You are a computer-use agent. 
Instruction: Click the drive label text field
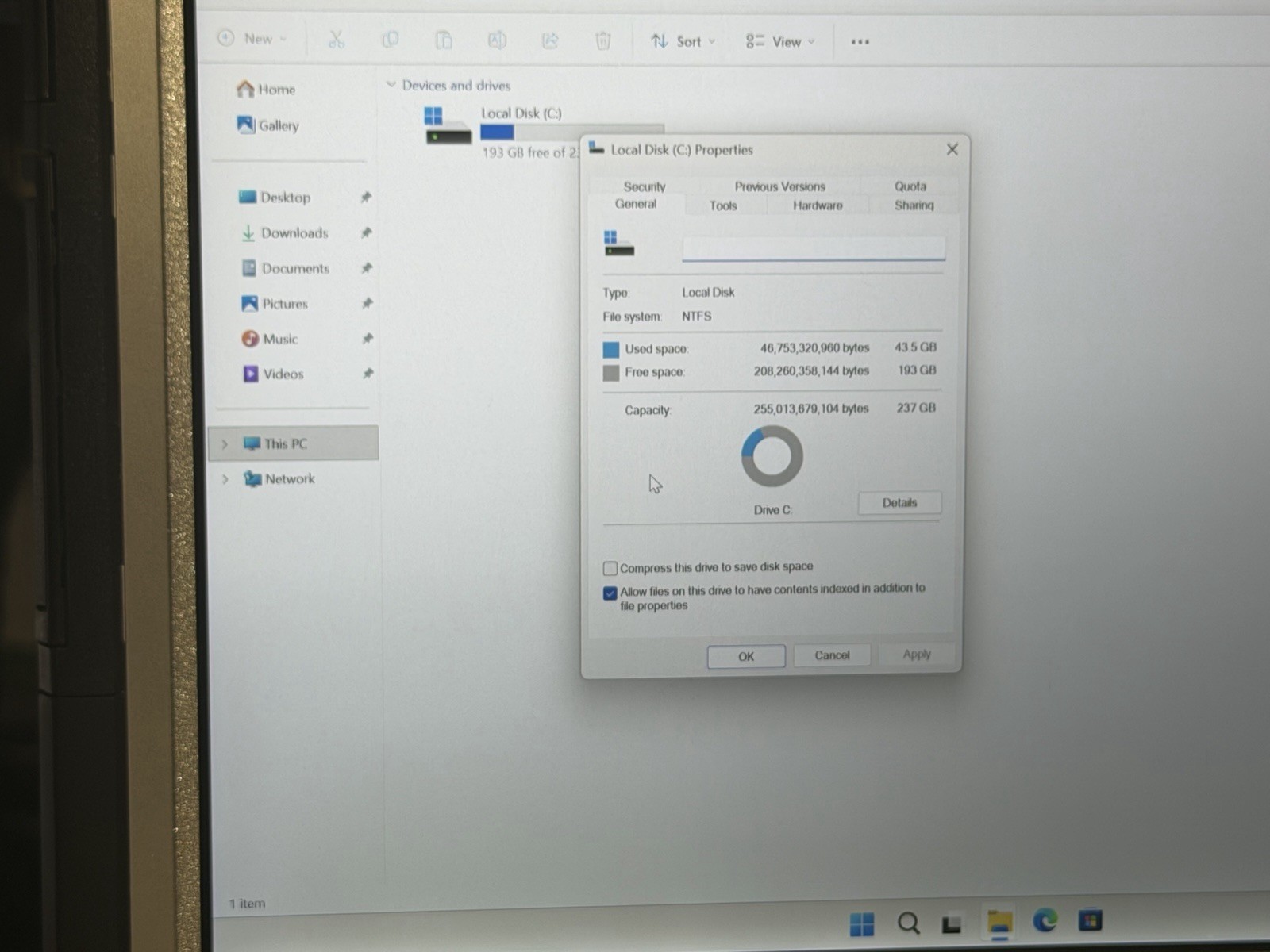coord(814,248)
